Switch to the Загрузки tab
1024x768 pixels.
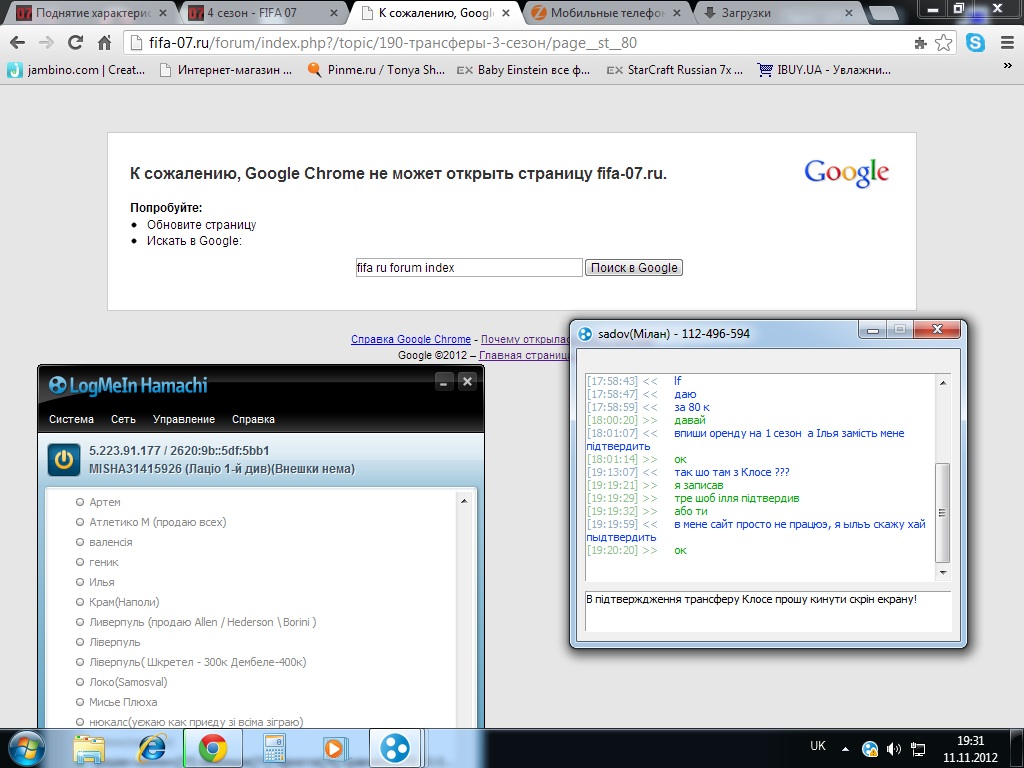point(777,13)
